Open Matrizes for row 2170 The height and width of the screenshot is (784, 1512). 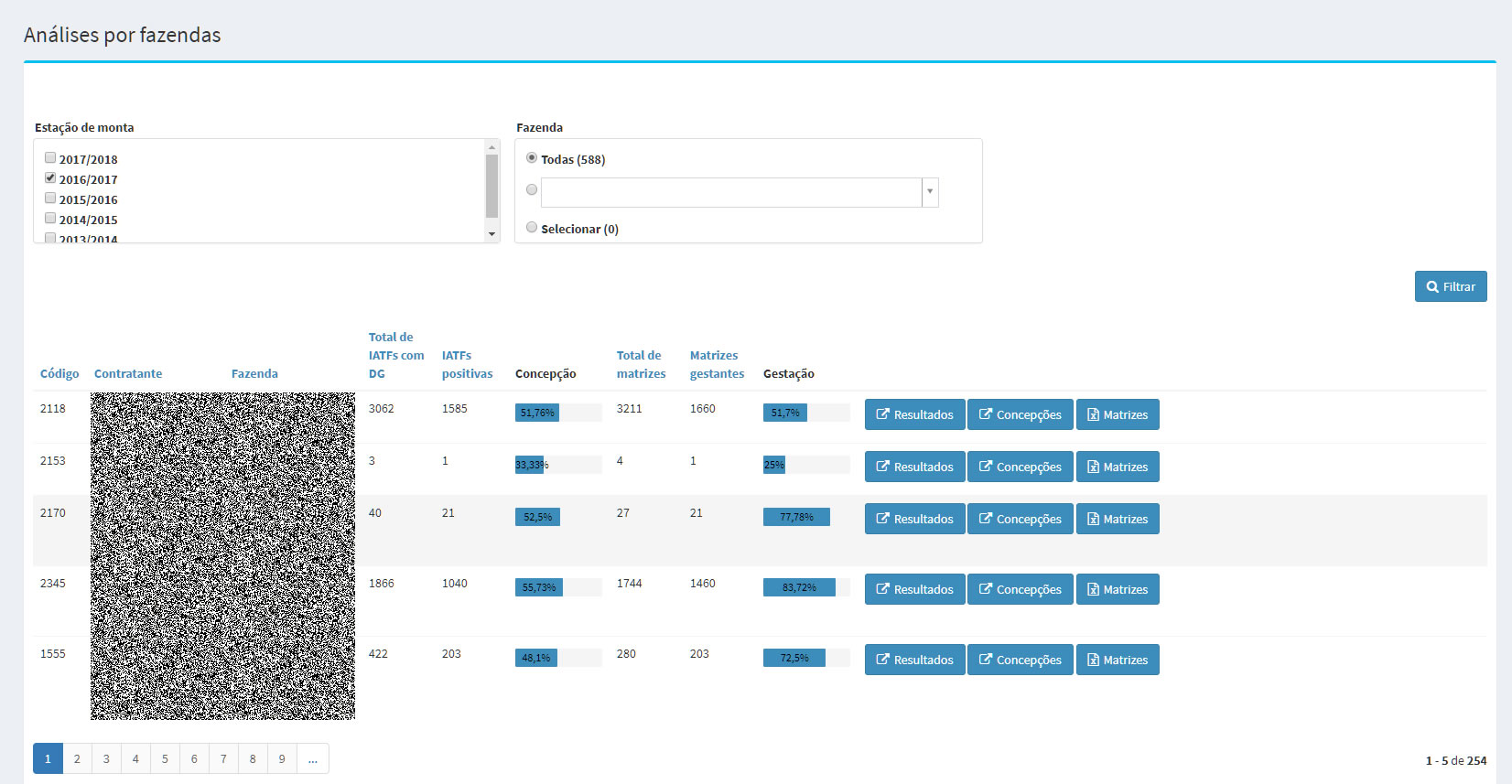1118,519
